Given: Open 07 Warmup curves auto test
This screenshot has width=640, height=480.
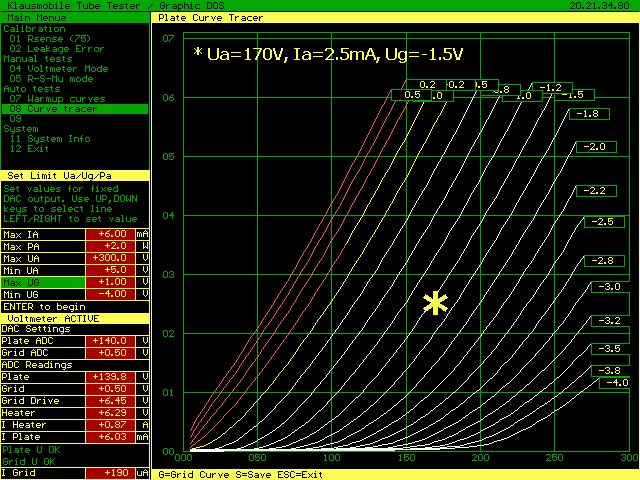Looking at the screenshot, I should 57,99.
